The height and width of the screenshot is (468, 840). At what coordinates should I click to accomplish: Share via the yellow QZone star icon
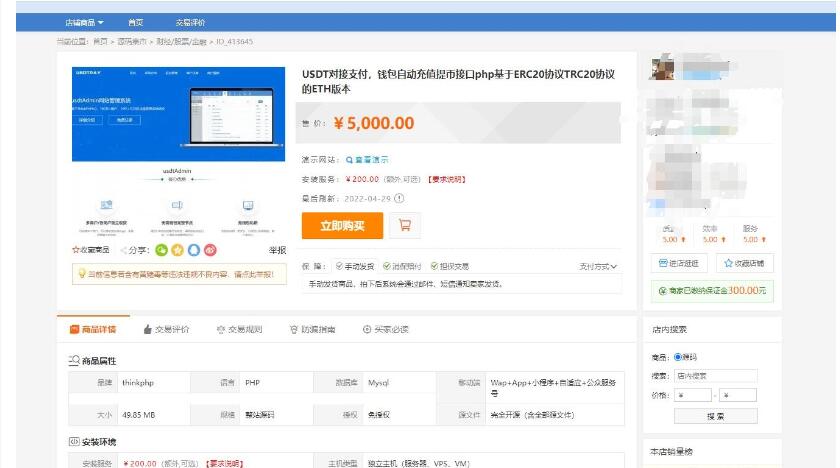(x=177, y=250)
